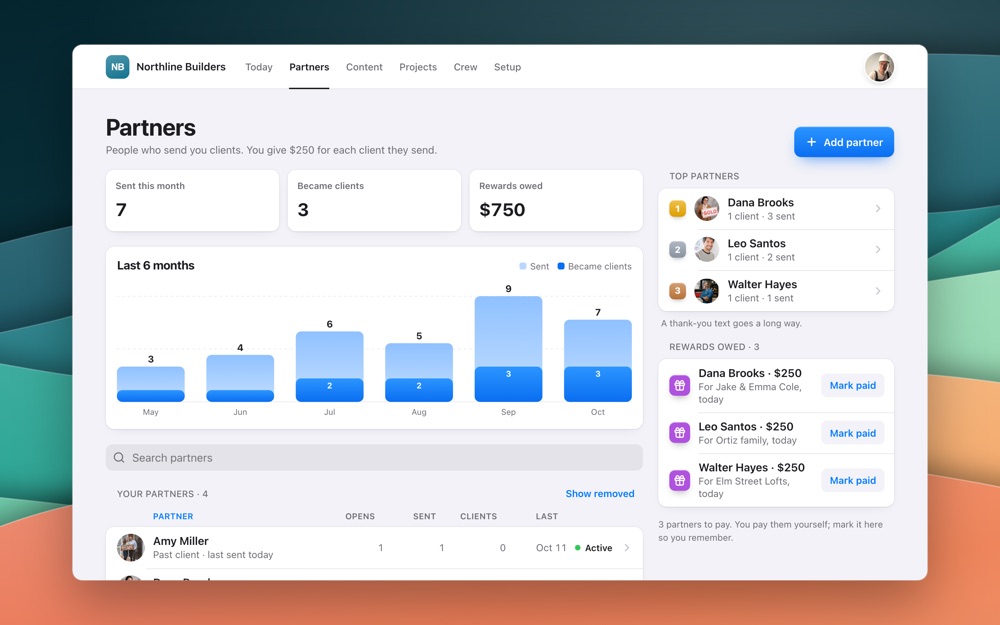Click the Show removed link
Screen dimensions: 1000x625
tap(599, 494)
